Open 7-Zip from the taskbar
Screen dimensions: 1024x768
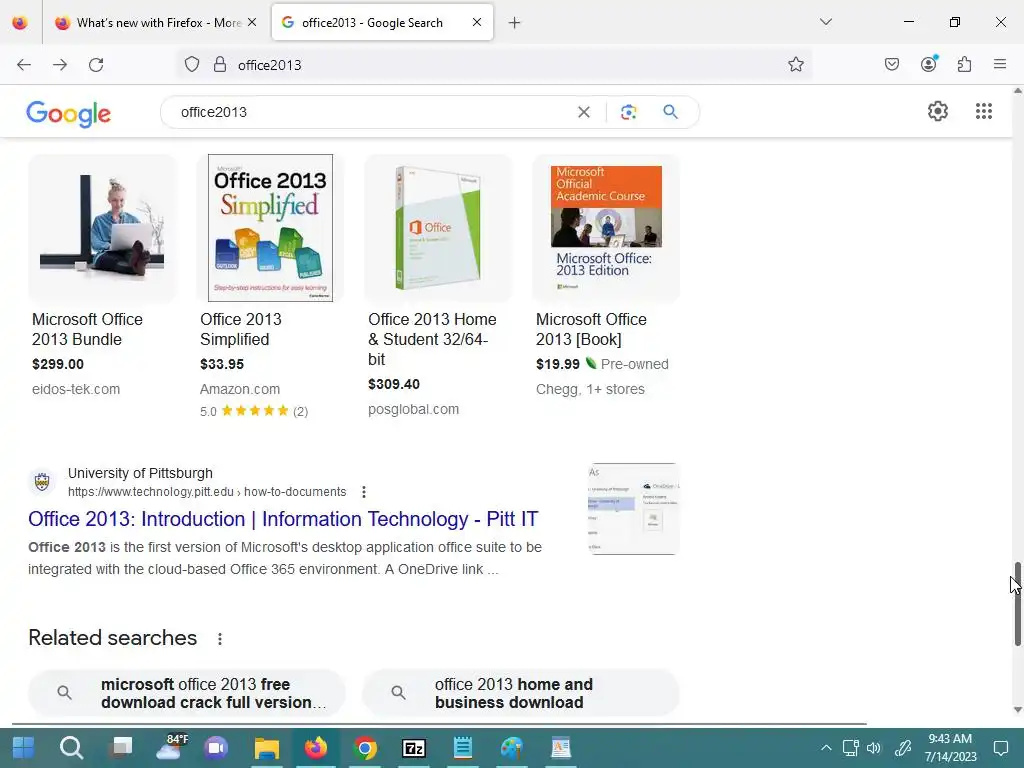click(414, 748)
